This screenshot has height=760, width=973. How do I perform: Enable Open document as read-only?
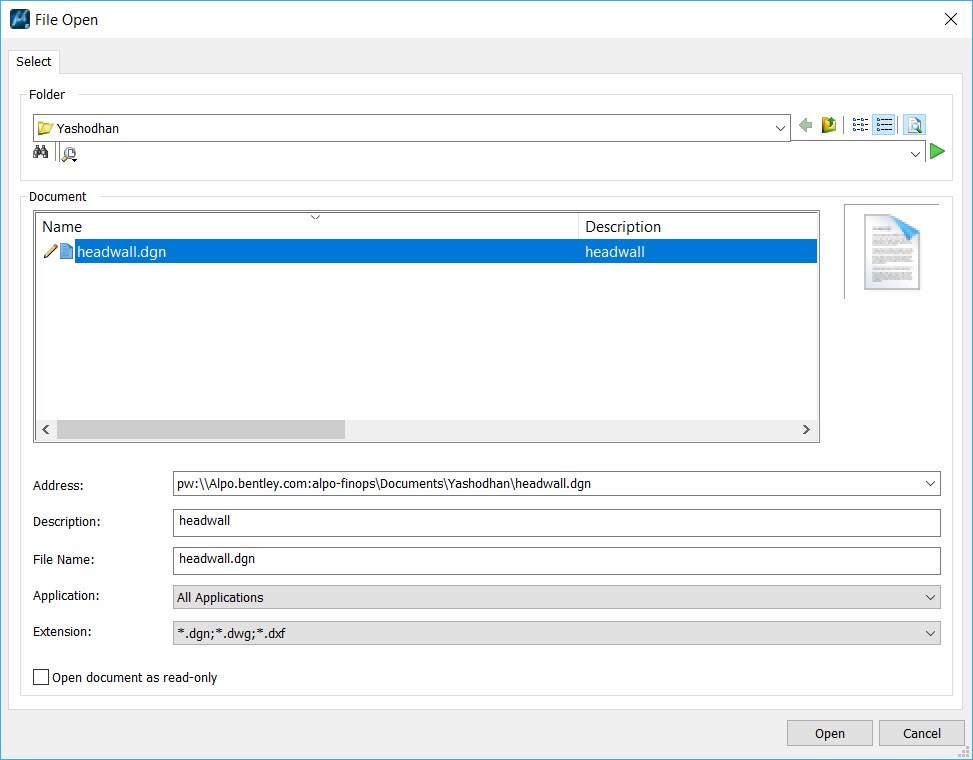click(41, 677)
